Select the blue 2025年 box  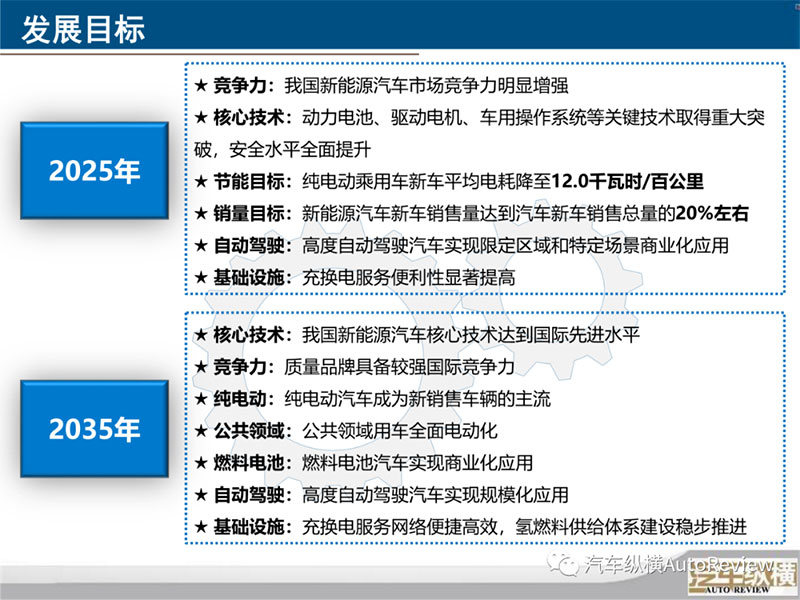pos(94,170)
